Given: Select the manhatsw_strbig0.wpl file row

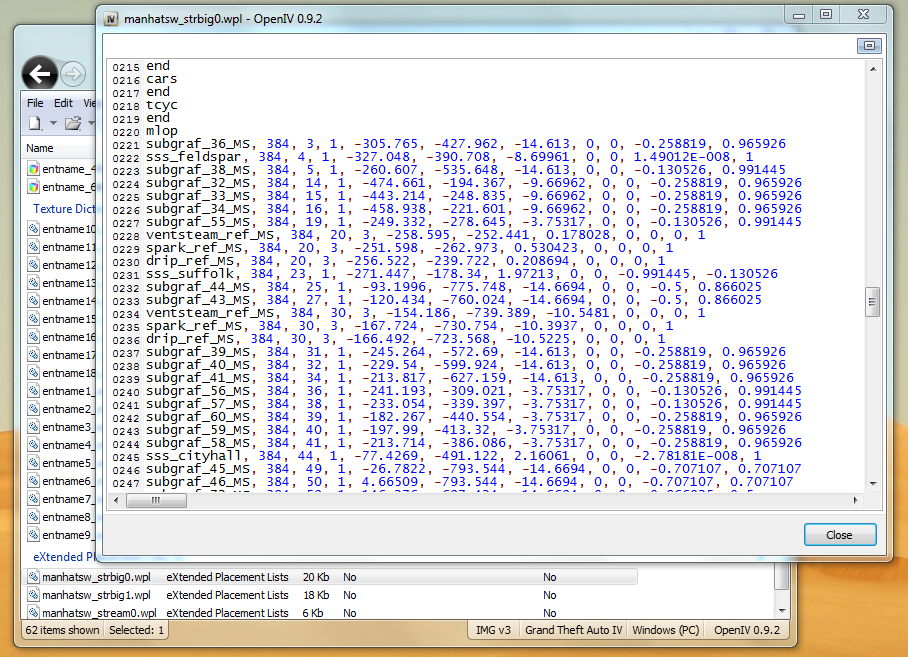Looking at the screenshot, I should (x=95, y=577).
